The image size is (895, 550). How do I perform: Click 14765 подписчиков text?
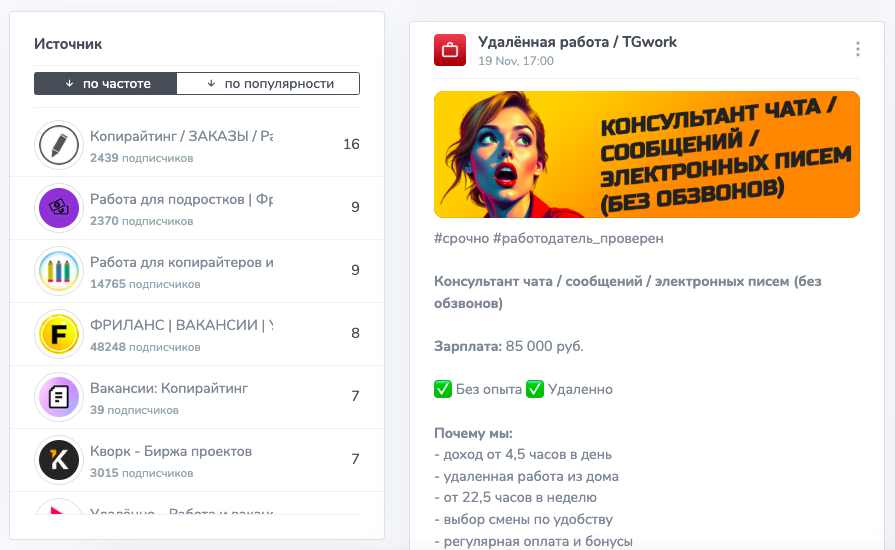[x=145, y=284]
